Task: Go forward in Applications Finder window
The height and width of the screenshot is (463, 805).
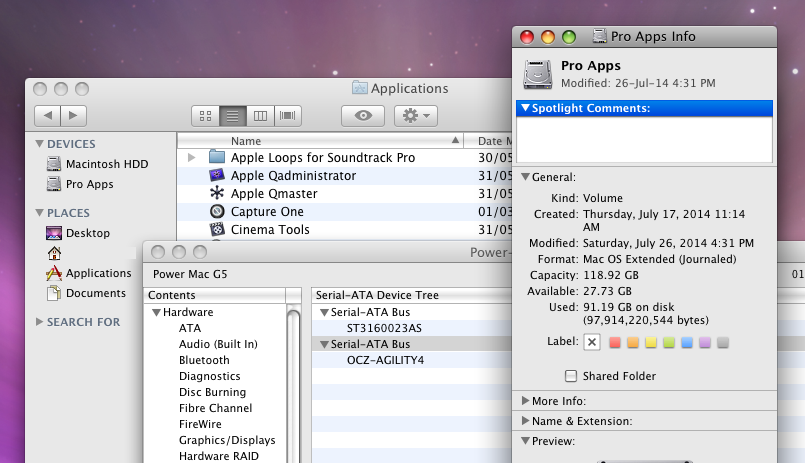Action: 73,115
